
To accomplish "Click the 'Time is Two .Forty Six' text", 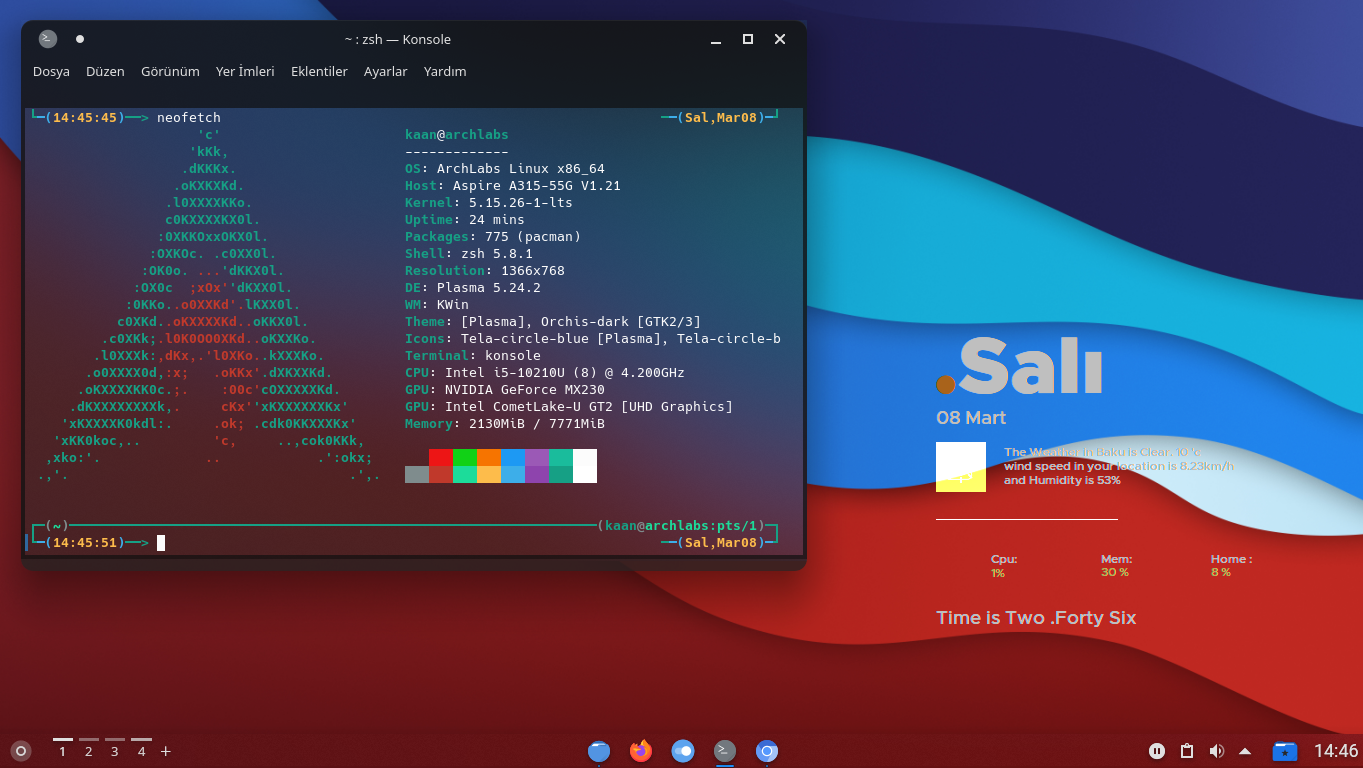I will click(x=1036, y=618).
